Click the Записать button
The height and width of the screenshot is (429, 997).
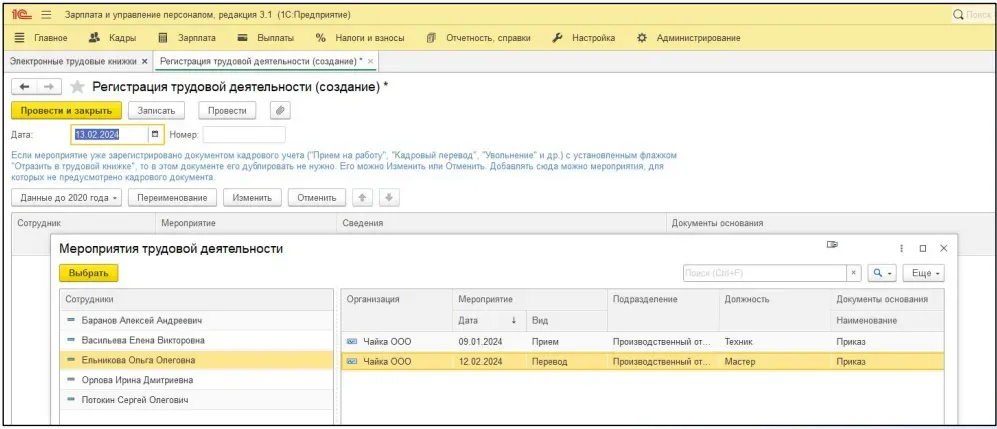(156, 111)
